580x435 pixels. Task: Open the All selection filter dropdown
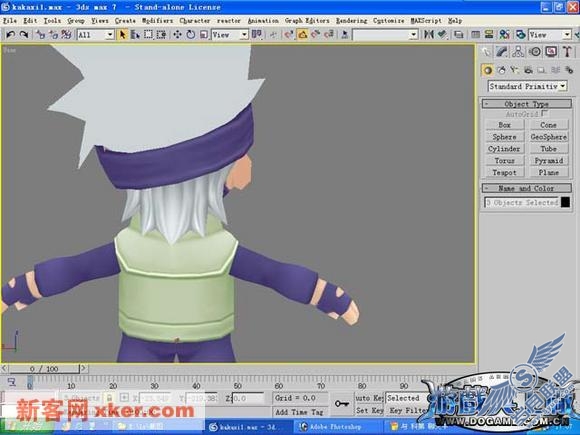95,35
